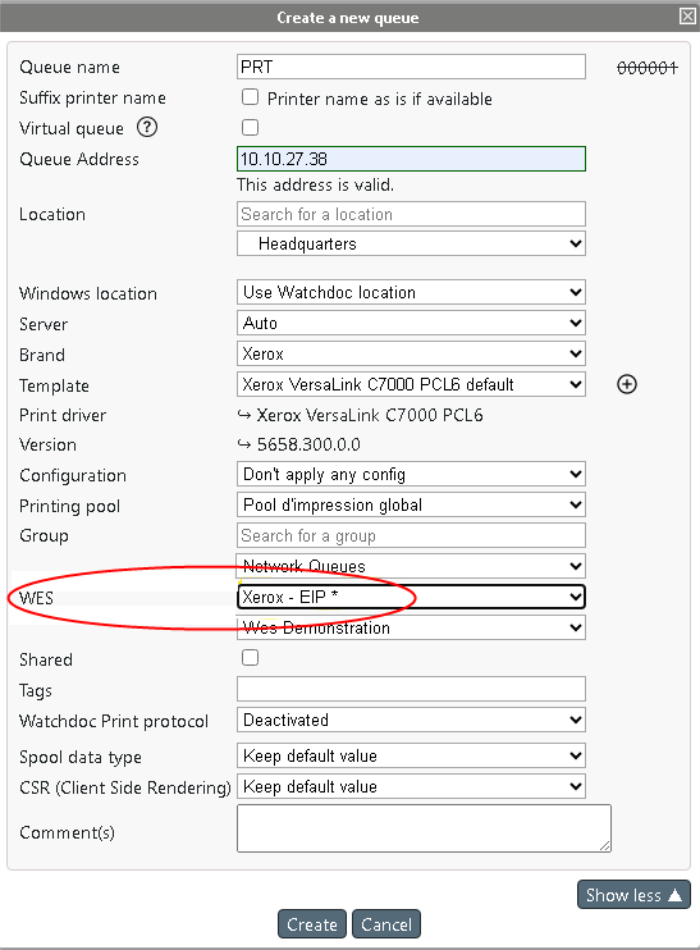Focus the Queue Address input field
This screenshot has height=950, width=700.
411,159
